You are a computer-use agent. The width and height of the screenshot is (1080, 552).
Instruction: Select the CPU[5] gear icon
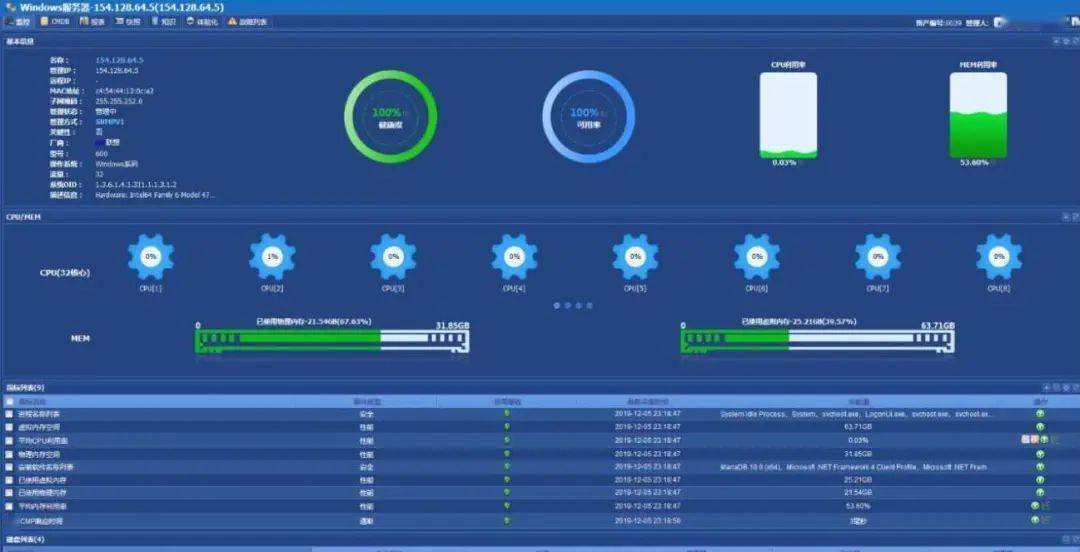tap(635, 256)
